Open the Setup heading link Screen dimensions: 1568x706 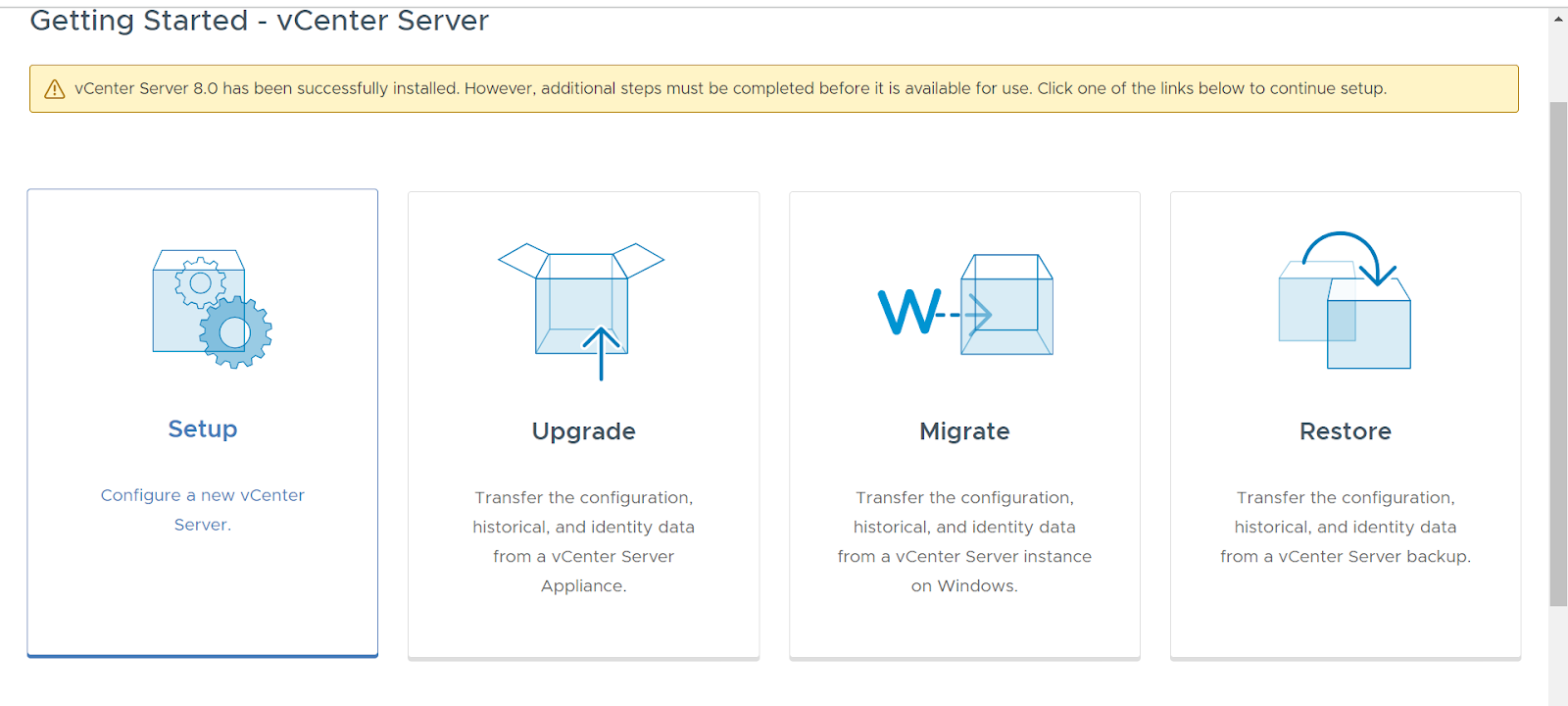pyautogui.click(x=203, y=429)
